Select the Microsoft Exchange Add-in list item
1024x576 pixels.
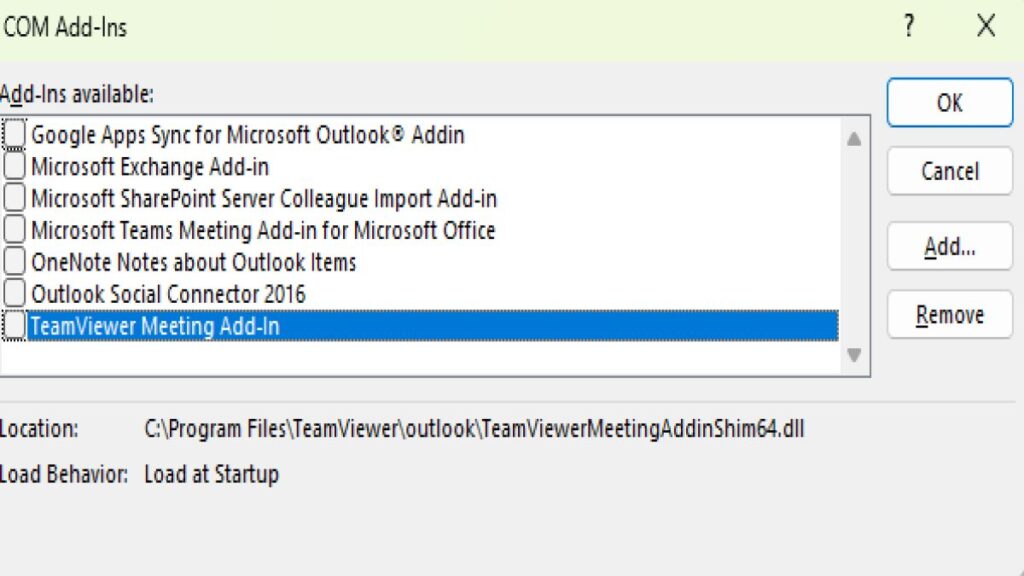(x=150, y=166)
